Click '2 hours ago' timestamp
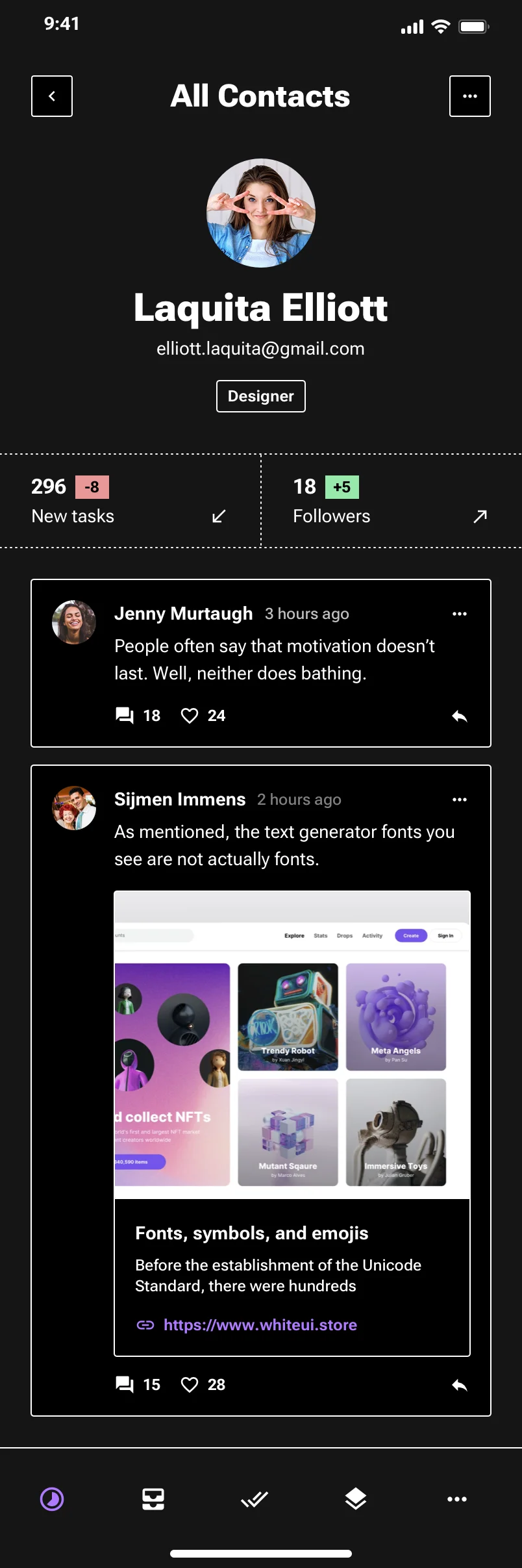This screenshot has height=1568, width=522. 299,800
